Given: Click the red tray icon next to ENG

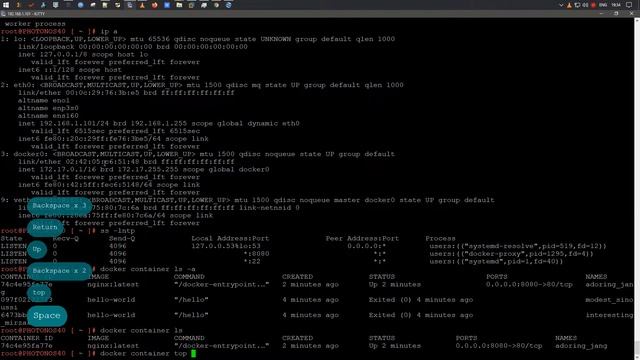Looking at the screenshot, I should point(593,5).
